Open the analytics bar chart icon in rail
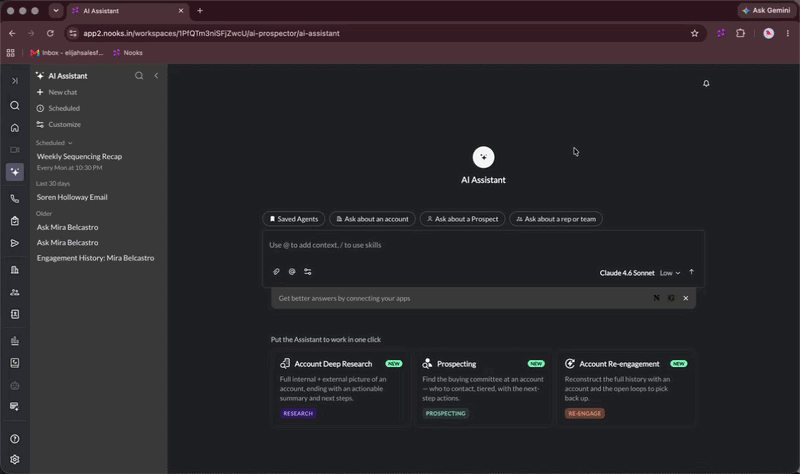The width and height of the screenshot is (800, 474). tap(15, 341)
